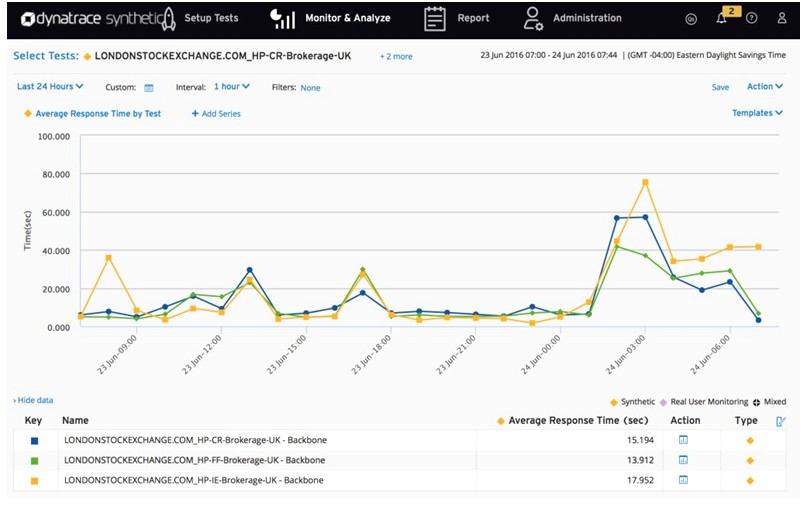This screenshot has height=506, width=810.
Task: Click the Synthetic type diamond in HP-IE row
Action: pos(750,481)
